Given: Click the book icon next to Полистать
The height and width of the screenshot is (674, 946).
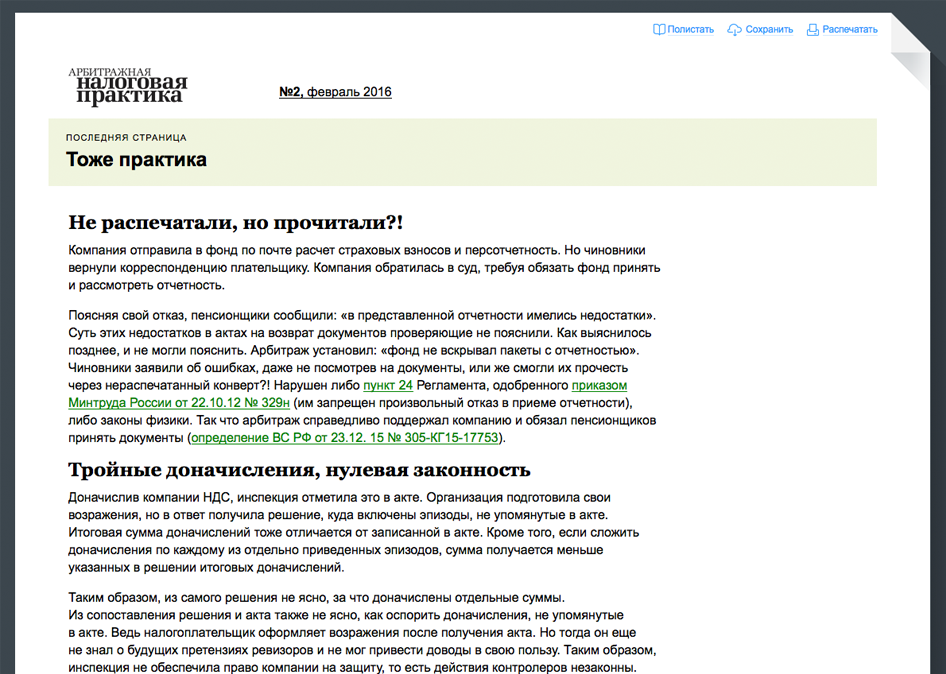Looking at the screenshot, I should click(x=659, y=30).
